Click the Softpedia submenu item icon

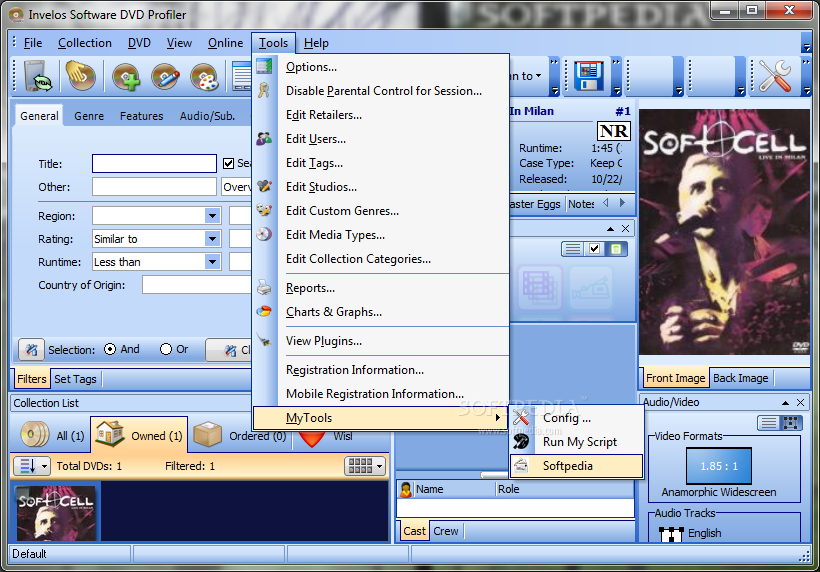click(521, 465)
